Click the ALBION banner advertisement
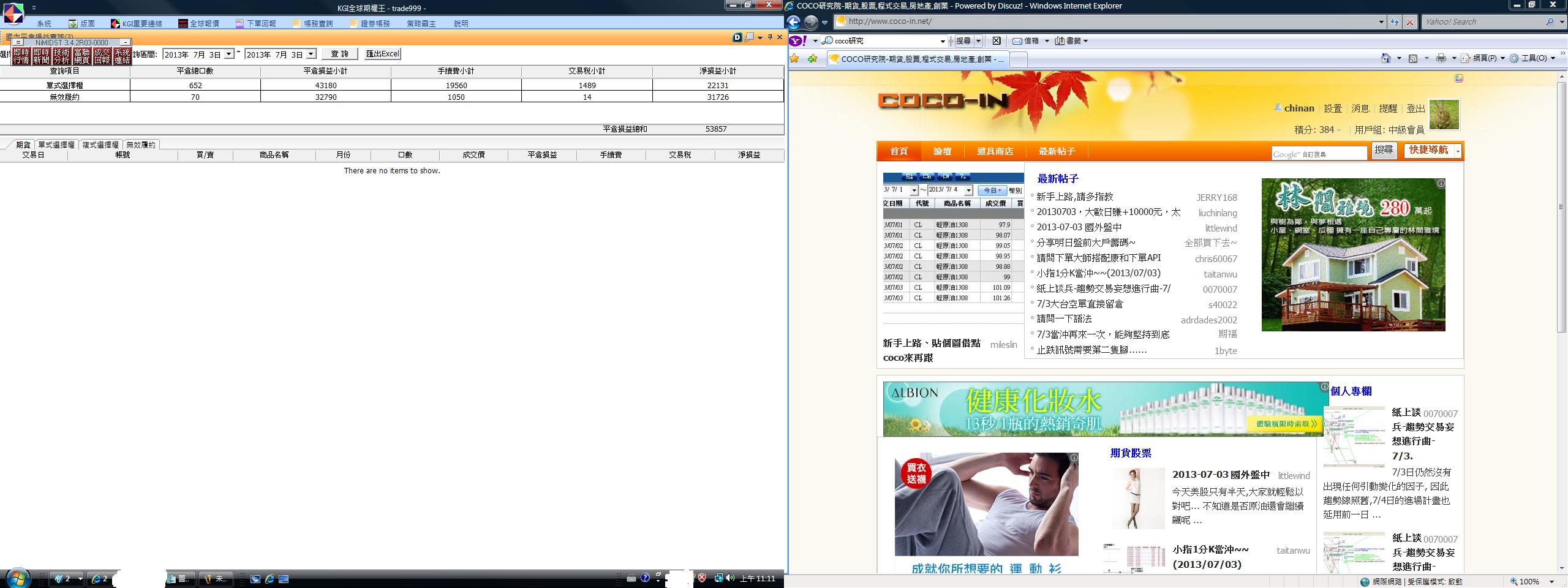The image size is (1568, 588). 1106,409
